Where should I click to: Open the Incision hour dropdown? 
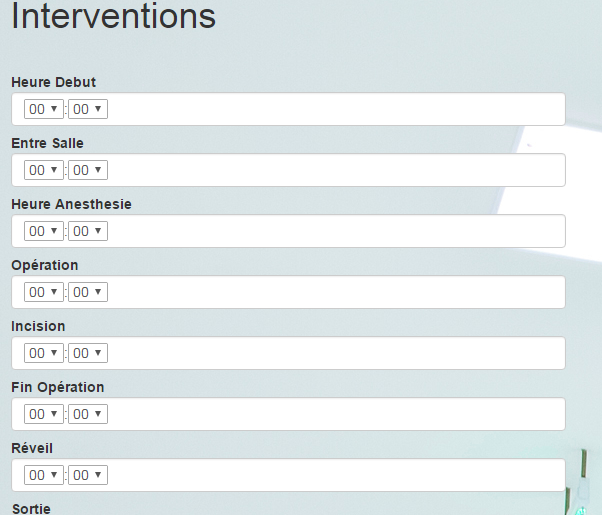[44, 353]
